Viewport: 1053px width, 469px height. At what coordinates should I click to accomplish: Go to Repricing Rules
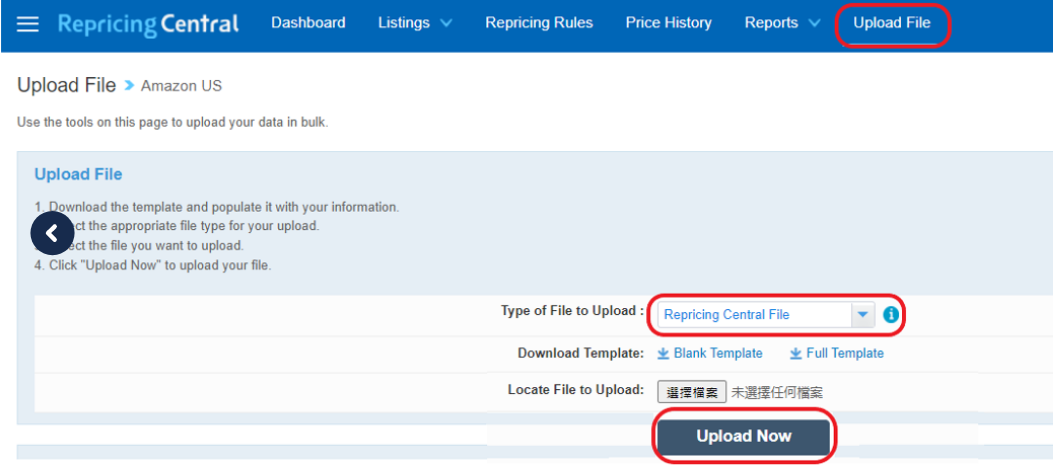coord(539,23)
